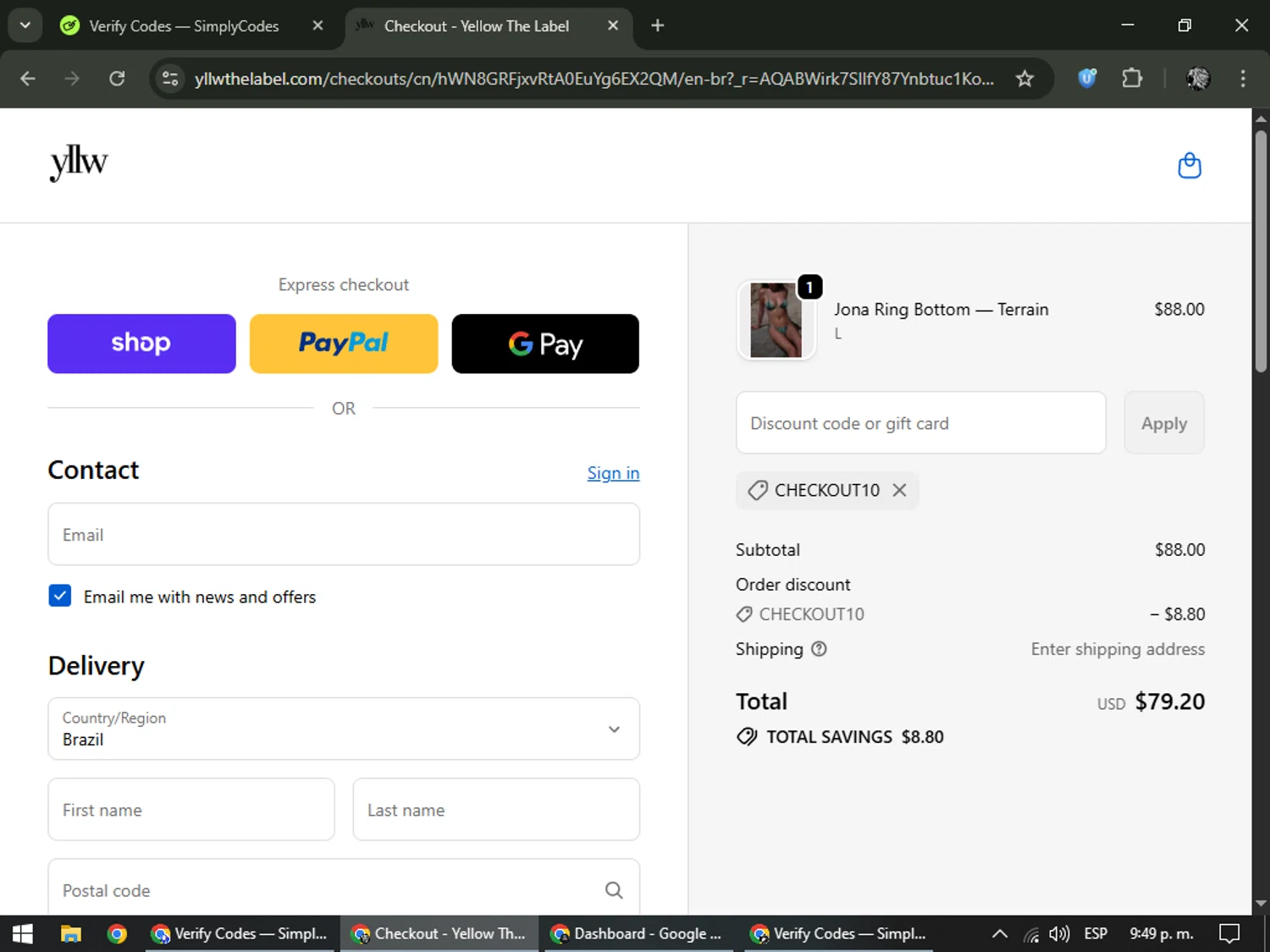
Task: Pay with the PayPal button
Action: click(344, 344)
